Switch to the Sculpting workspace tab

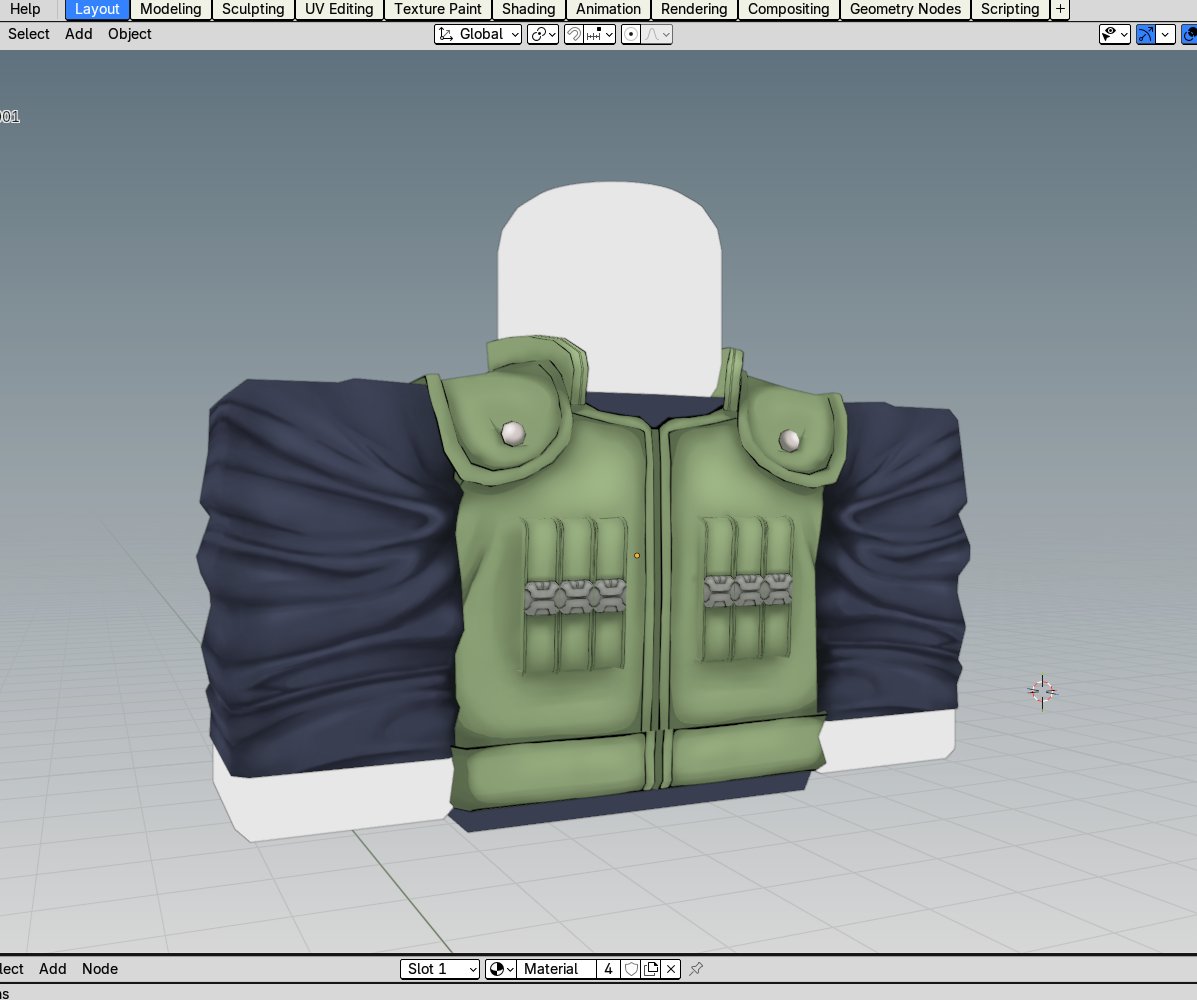click(x=253, y=9)
